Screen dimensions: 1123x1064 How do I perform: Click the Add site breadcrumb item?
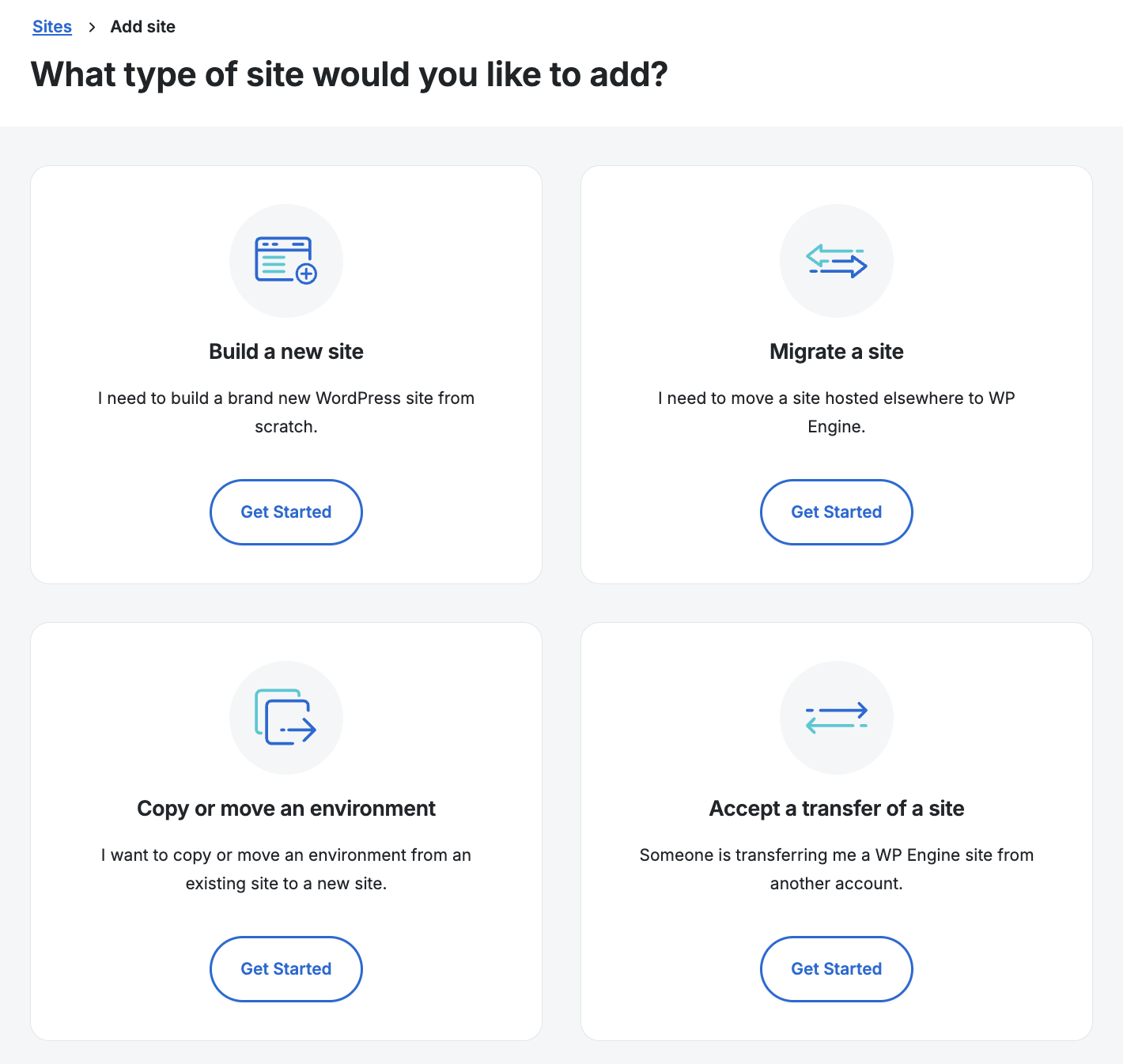143,27
